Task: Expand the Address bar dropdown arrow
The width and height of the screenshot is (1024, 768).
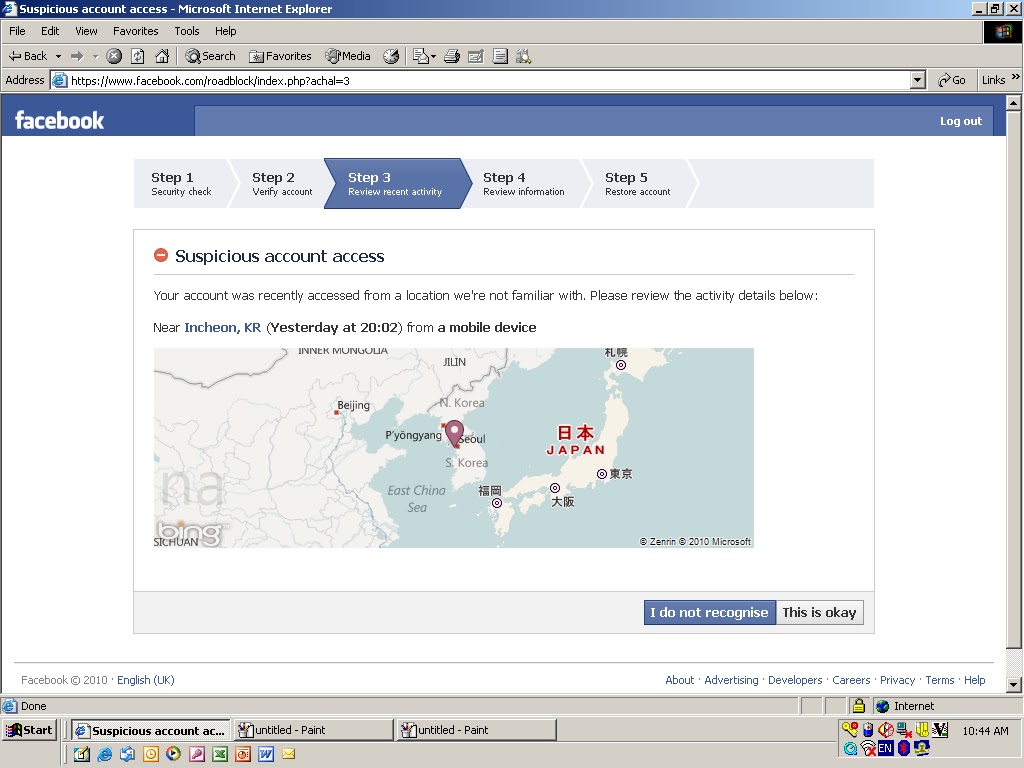Action: click(x=918, y=80)
